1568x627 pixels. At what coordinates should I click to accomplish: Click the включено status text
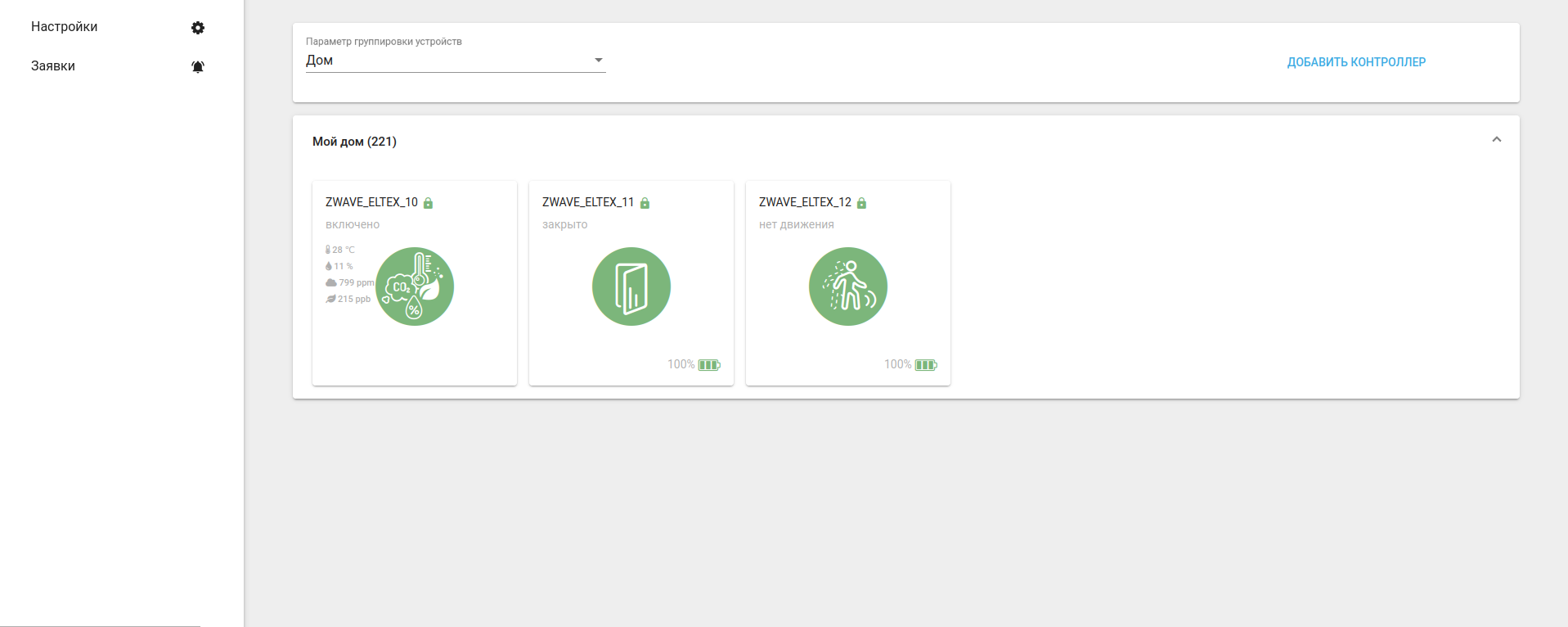coord(353,224)
